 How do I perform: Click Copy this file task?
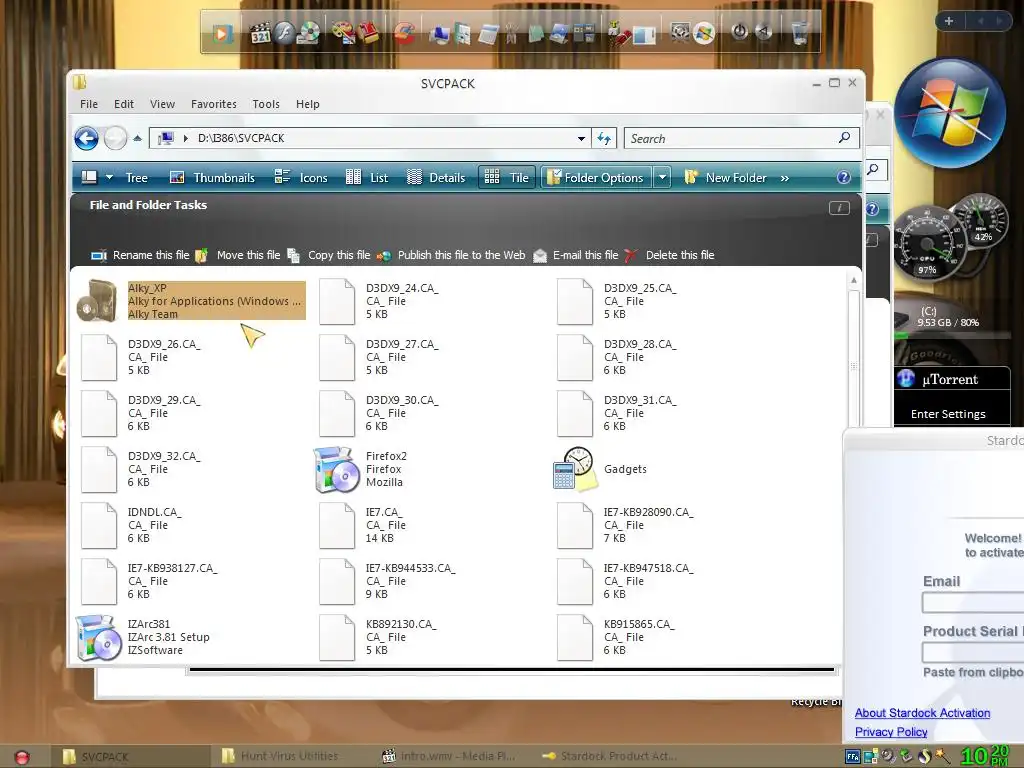coord(329,255)
